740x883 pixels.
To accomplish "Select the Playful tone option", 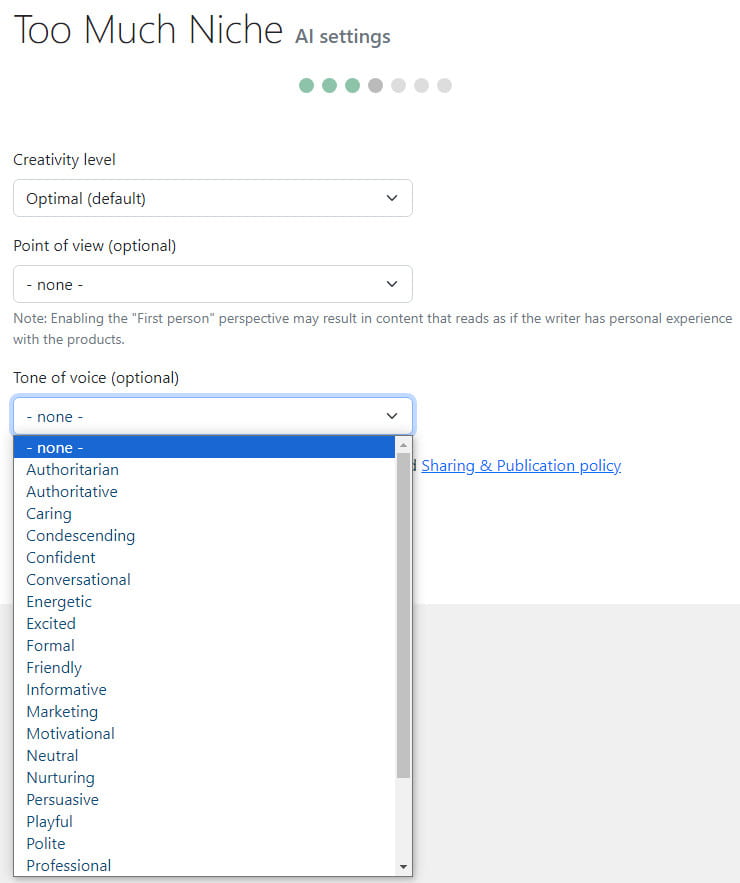I will click(x=204, y=822).
